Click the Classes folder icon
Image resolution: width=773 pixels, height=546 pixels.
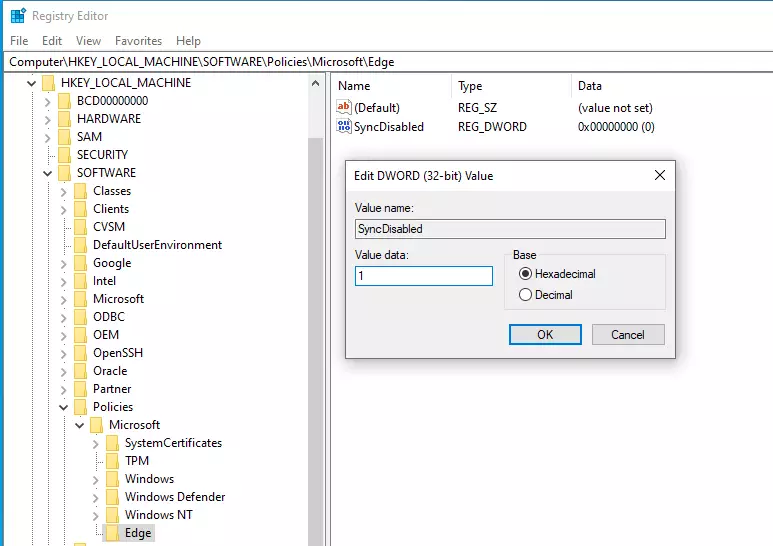(80, 191)
